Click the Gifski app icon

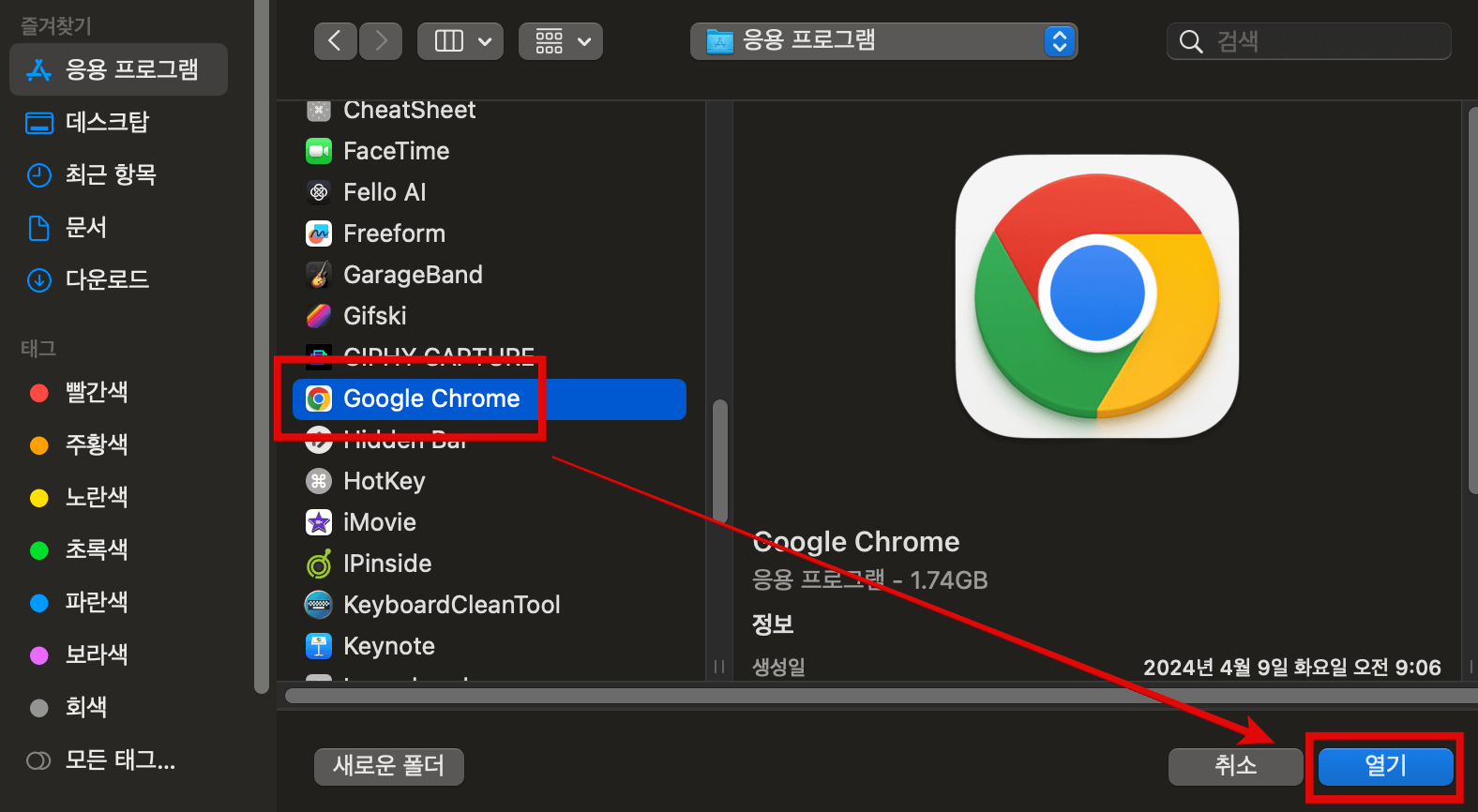tap(319, 316)
